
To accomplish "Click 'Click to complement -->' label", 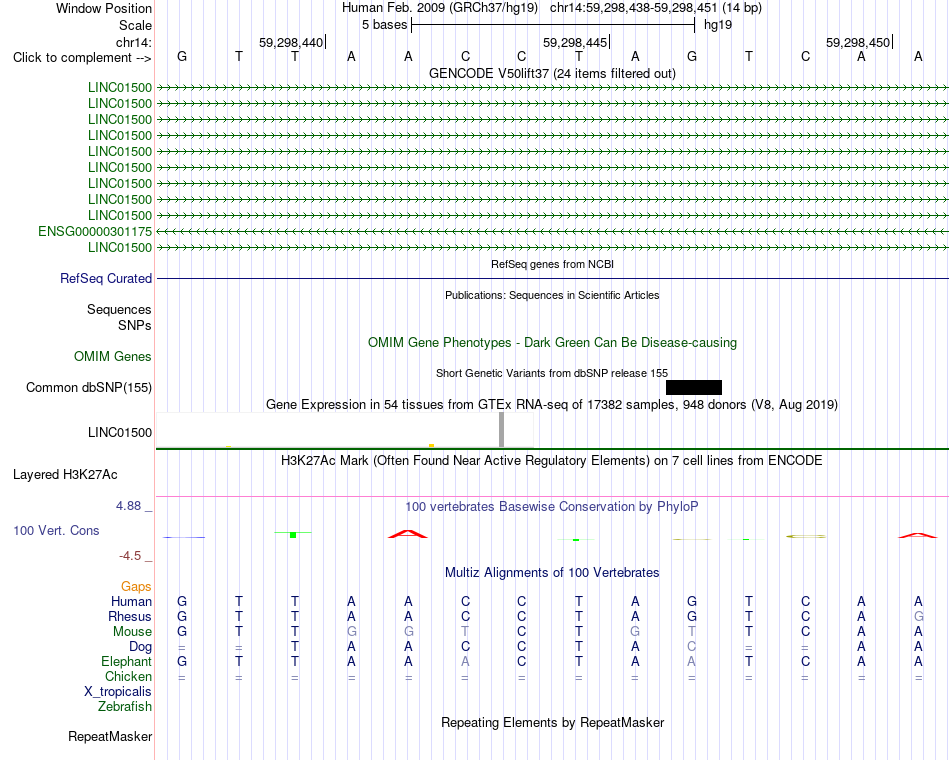I will point(82,58).
